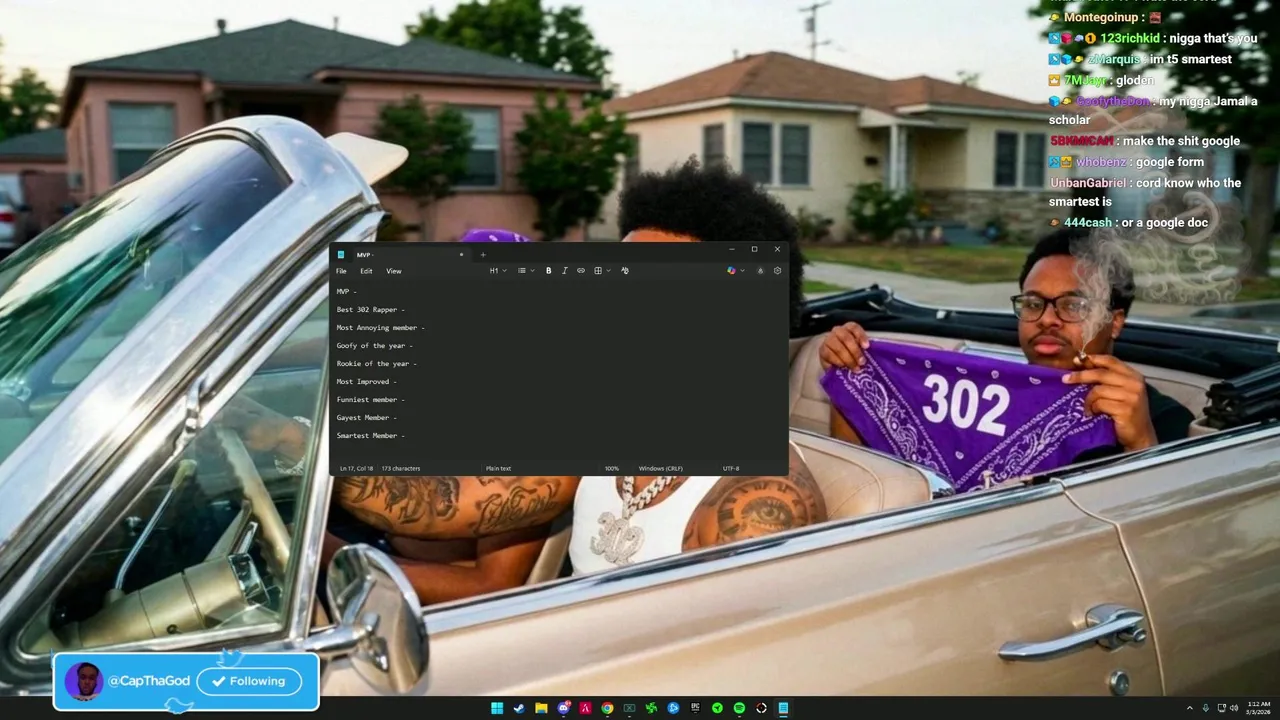Click the Ln 17, Col 18 status

[x=356, y=468]
